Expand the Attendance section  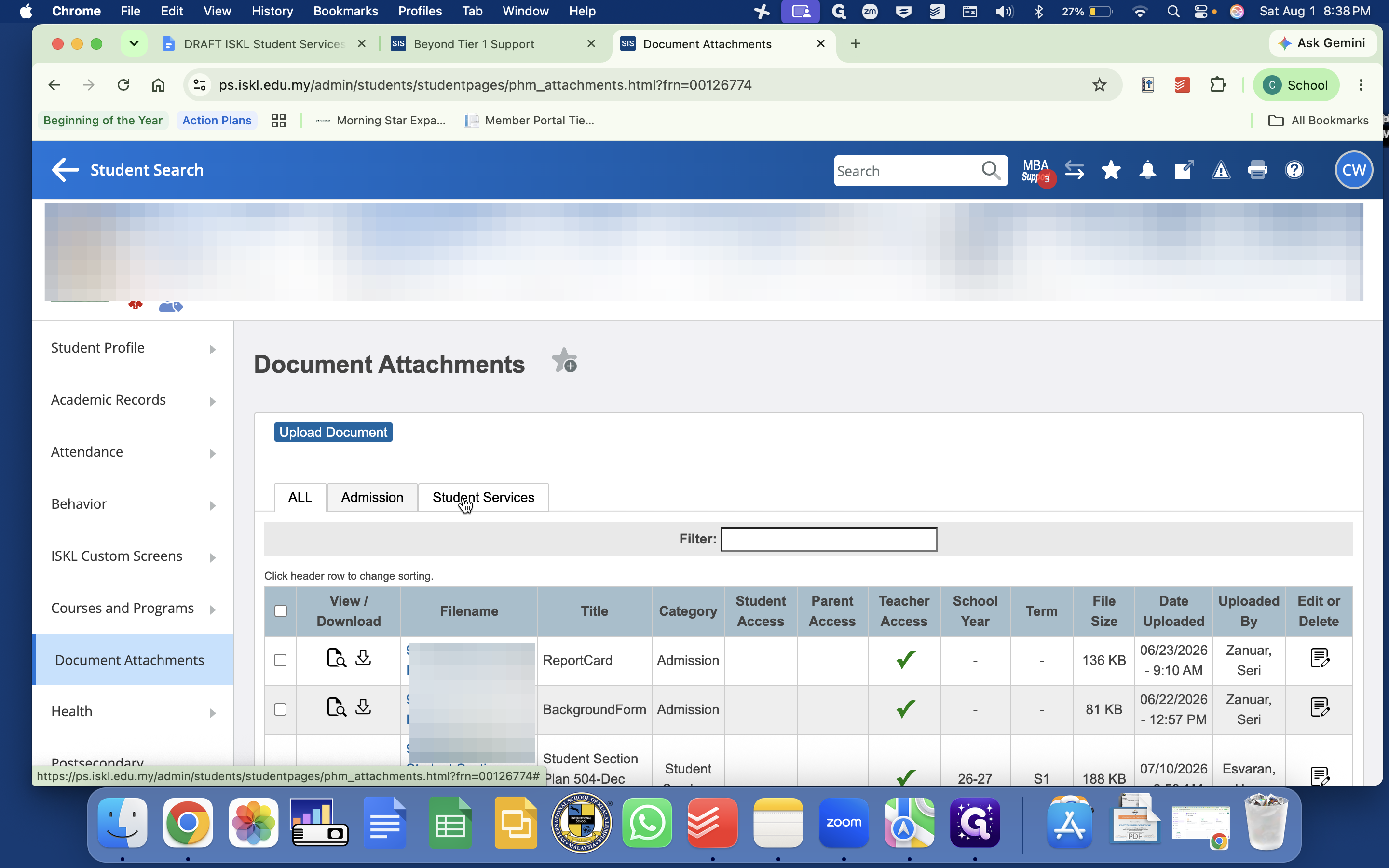(x=133, y=452)
